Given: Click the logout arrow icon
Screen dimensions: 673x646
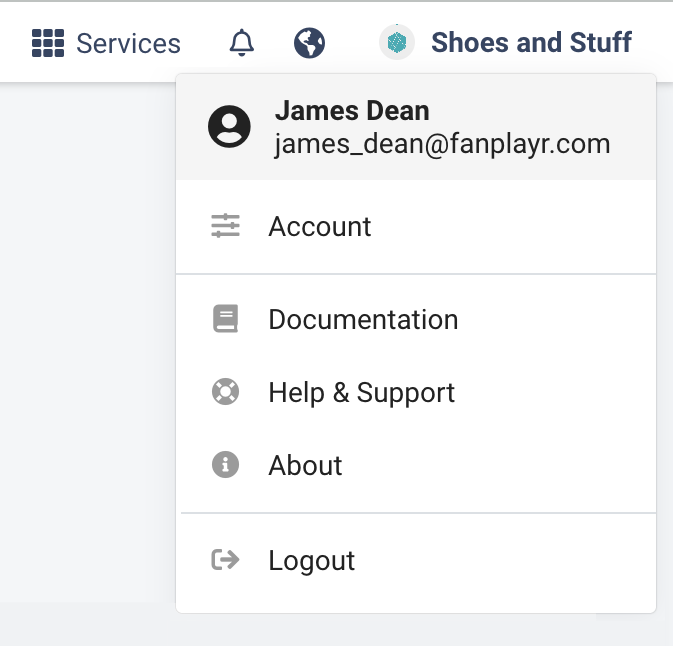Looking at the screenshot, I should pyautogui.click(x=225, y=560).
